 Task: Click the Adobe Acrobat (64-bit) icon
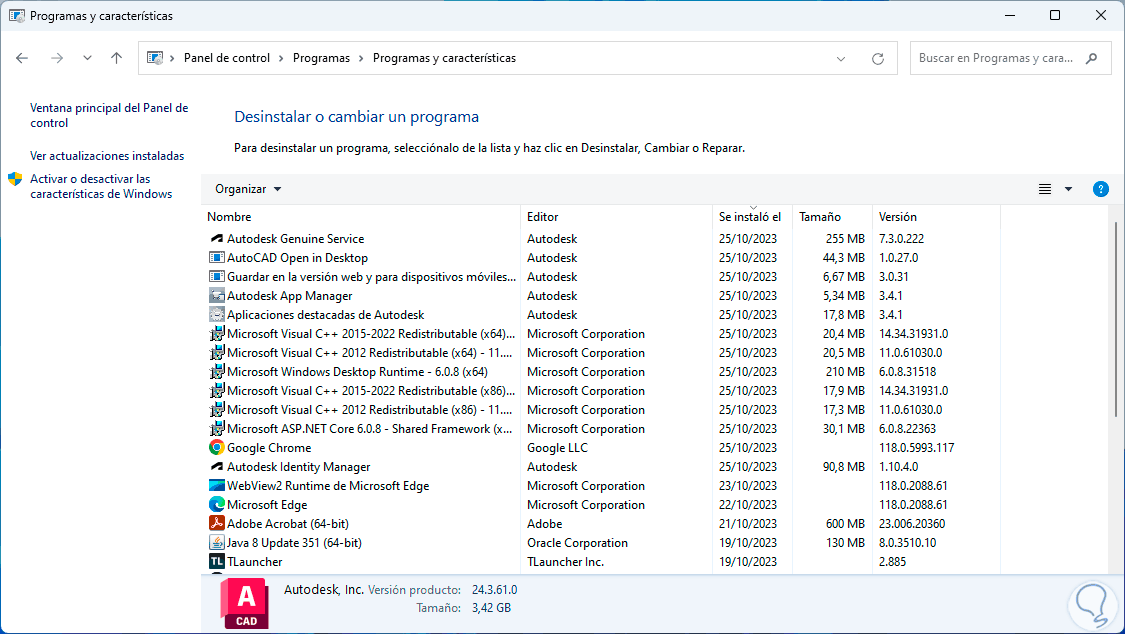pyautogui.click(x=217, y=524)
